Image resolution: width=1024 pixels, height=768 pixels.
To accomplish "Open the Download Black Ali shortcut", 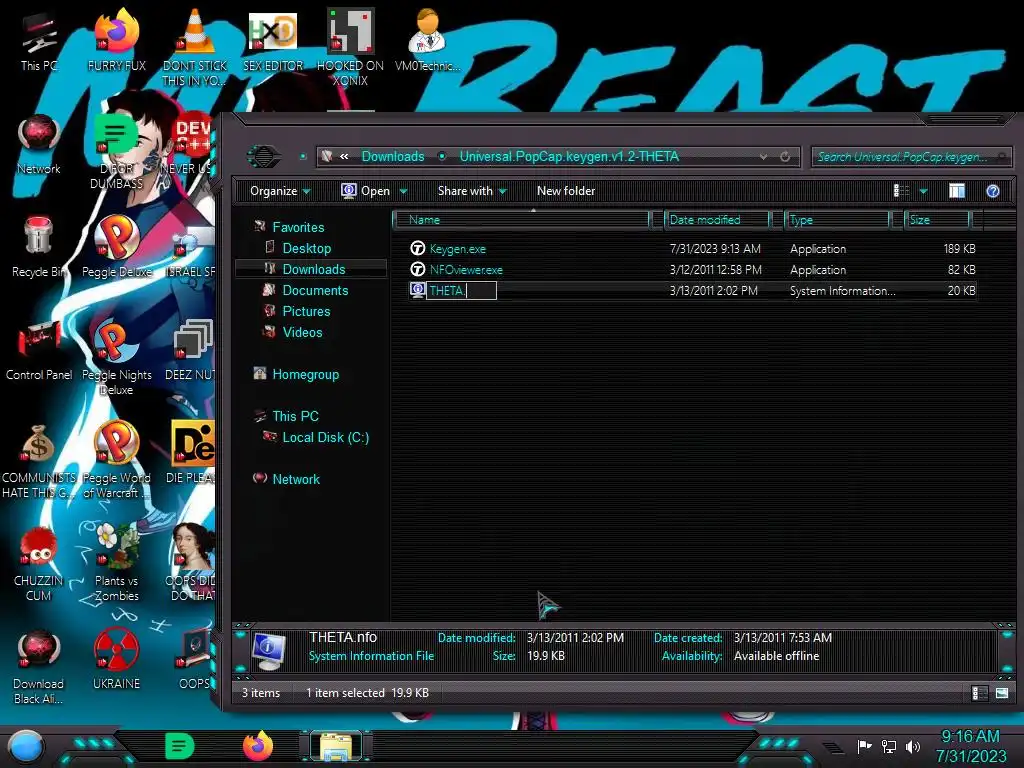I will click(39, 667).
